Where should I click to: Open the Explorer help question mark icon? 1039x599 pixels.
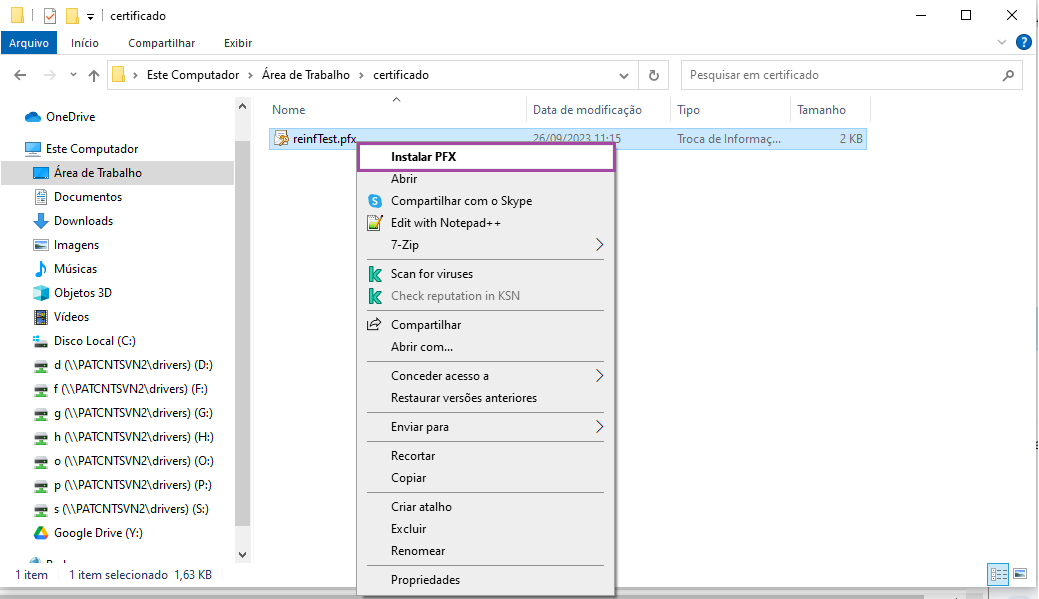[x=1023, y=43]
